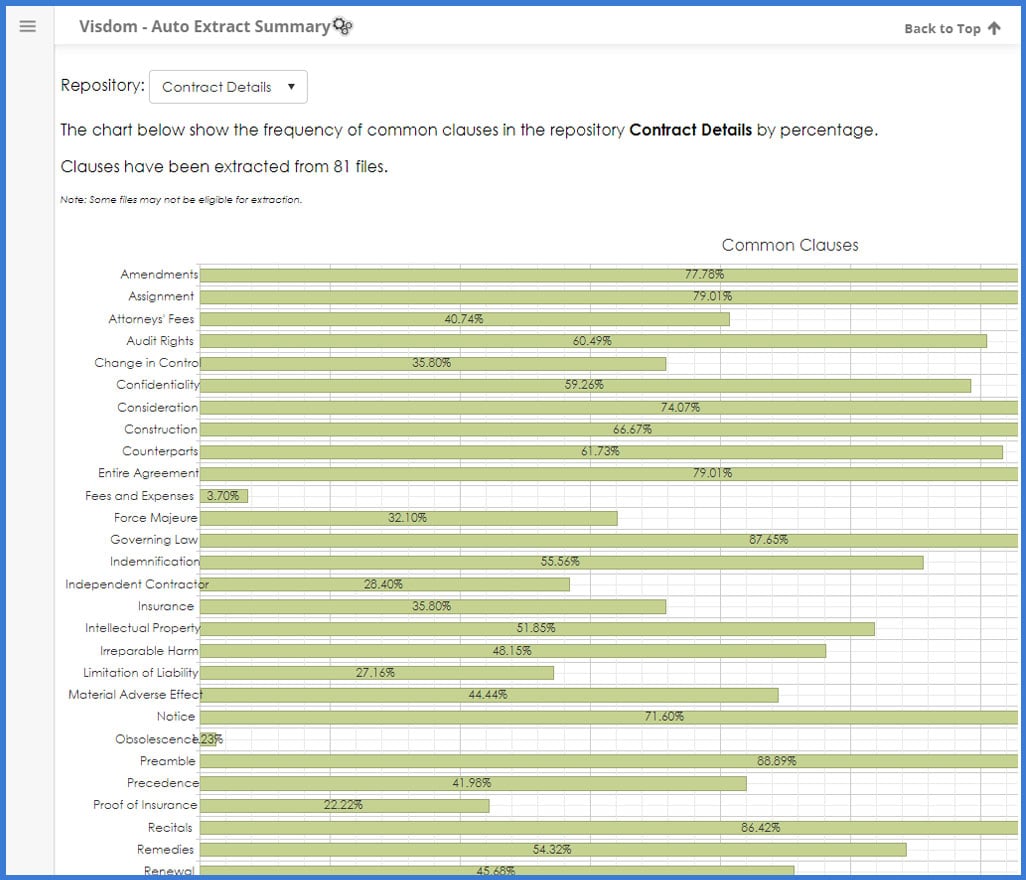Select the Proof of Insurance bar
This screenshot has height=880, width=1026.
[344, 805]
